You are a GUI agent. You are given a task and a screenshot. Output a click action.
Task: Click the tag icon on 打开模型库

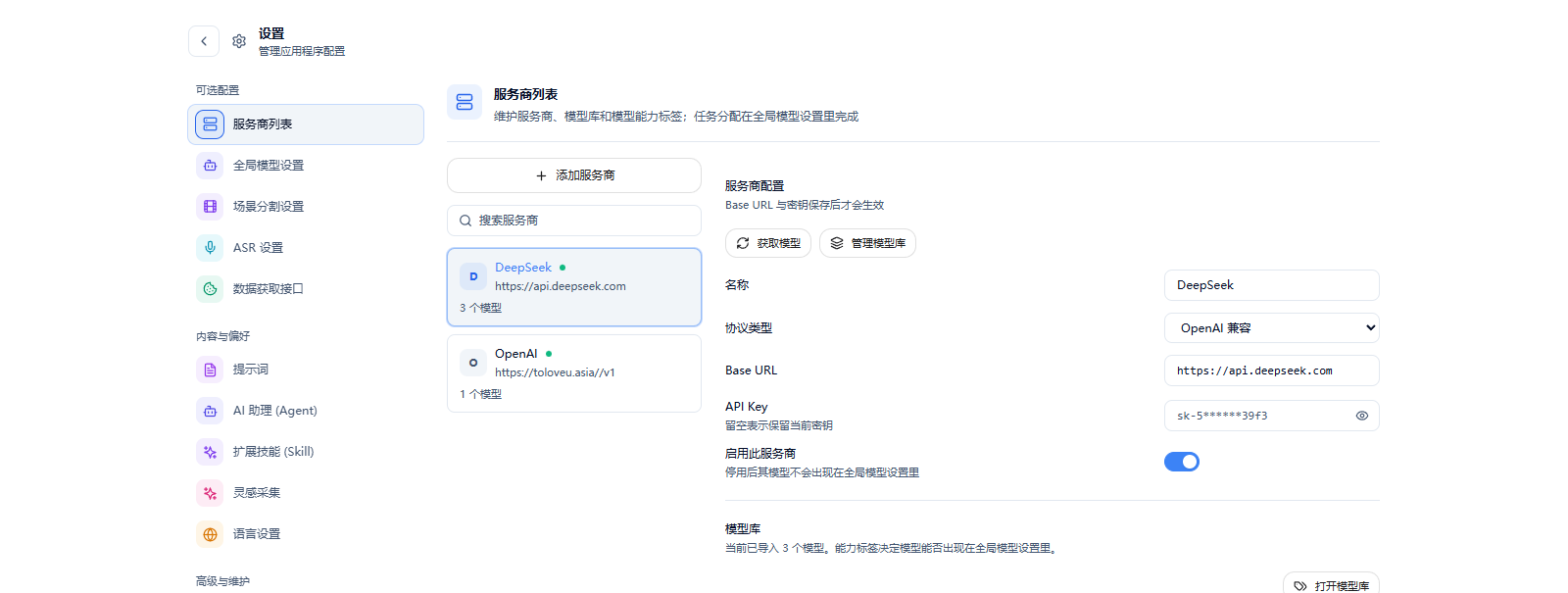tap(1300, 586)
